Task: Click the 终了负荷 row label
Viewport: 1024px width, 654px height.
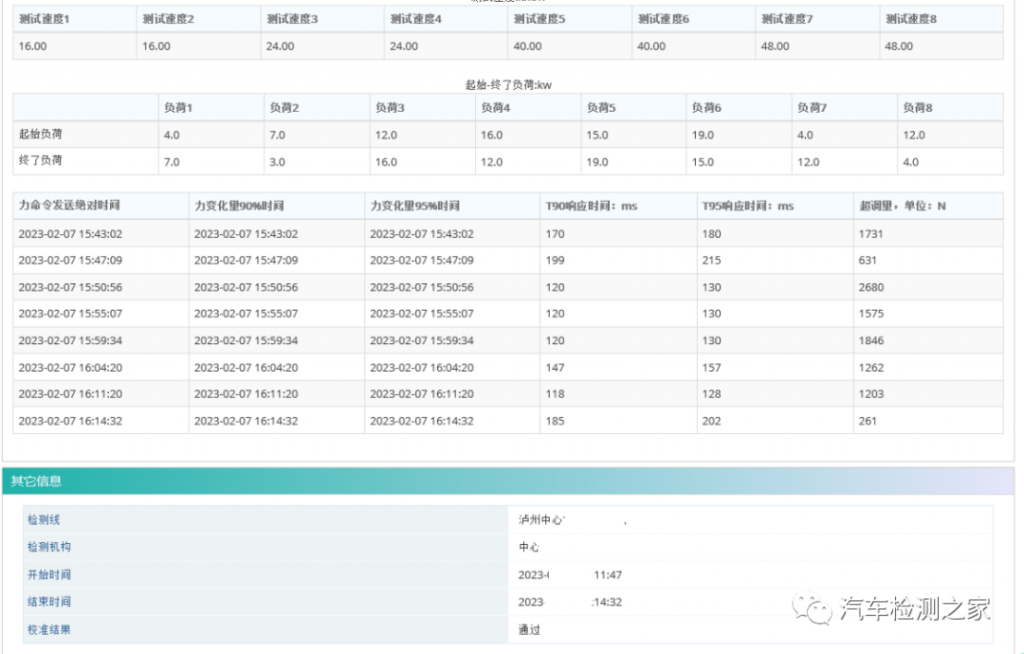Action: [41, 161]
